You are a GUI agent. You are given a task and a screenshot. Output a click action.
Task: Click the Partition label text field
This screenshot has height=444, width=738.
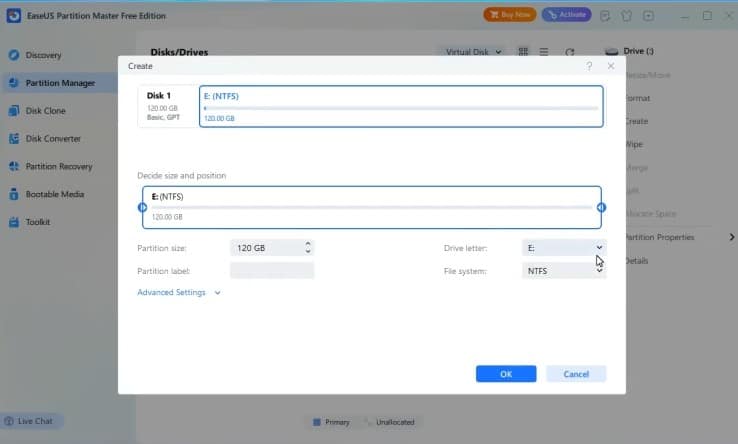pyautogui.click(x=272, y=271)
